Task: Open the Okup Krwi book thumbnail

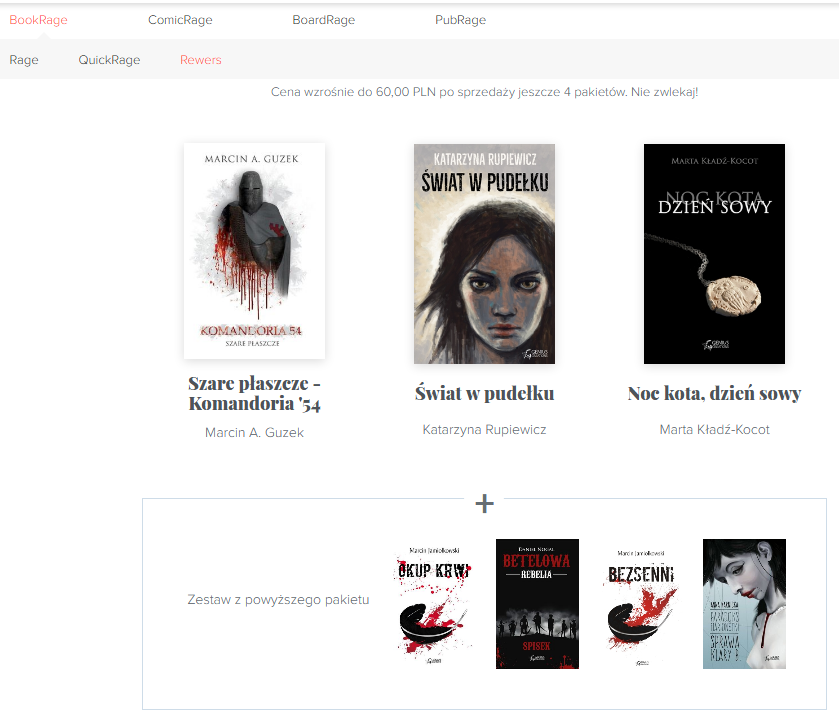Action: (434, 604)
